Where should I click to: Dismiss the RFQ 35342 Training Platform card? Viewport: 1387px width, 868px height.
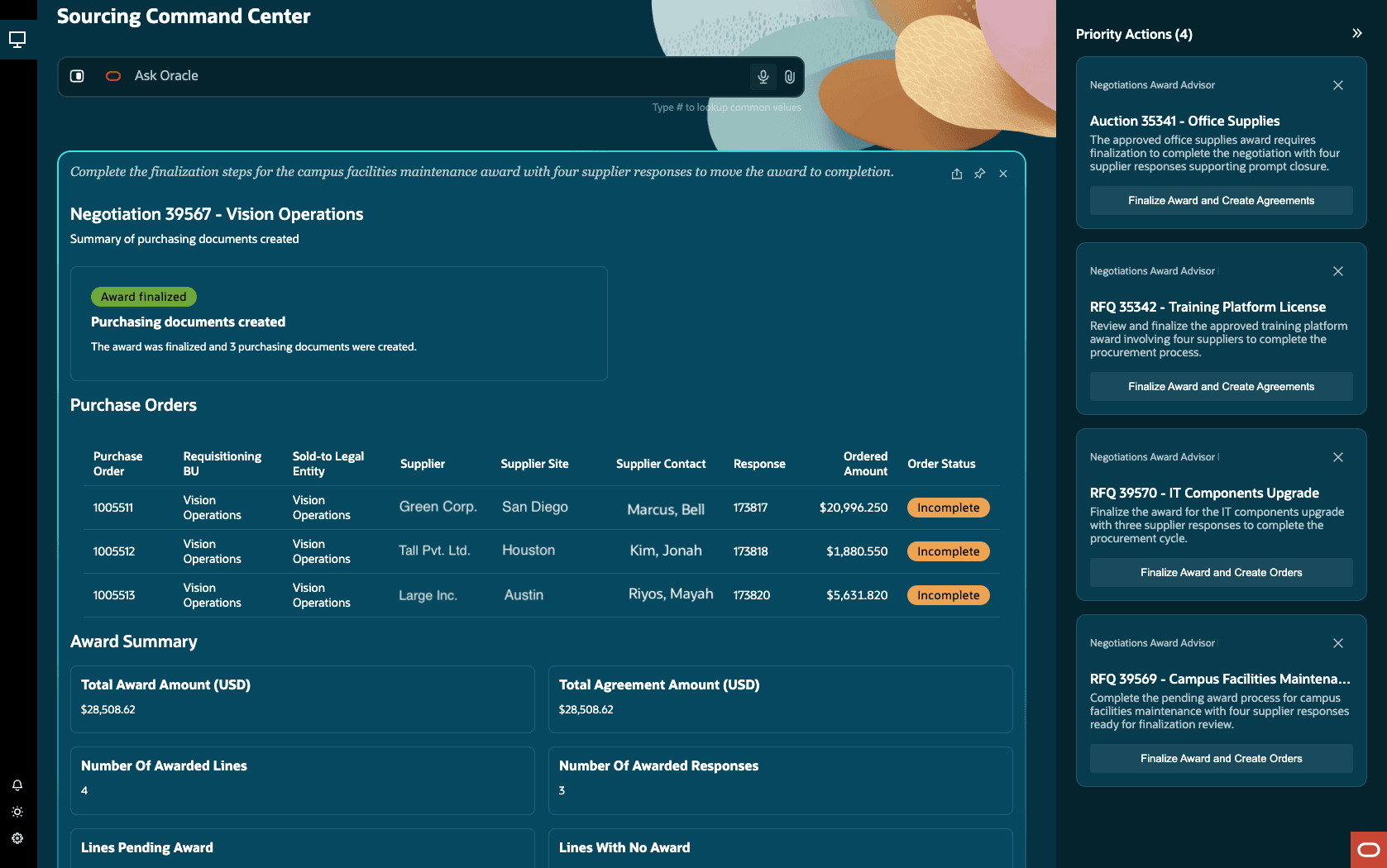[1338, 271]
